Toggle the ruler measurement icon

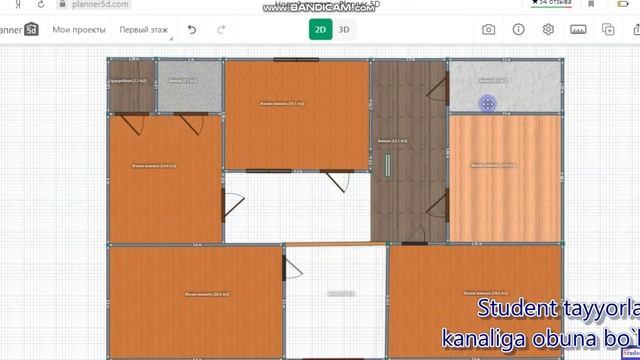[x=578, y=29]
